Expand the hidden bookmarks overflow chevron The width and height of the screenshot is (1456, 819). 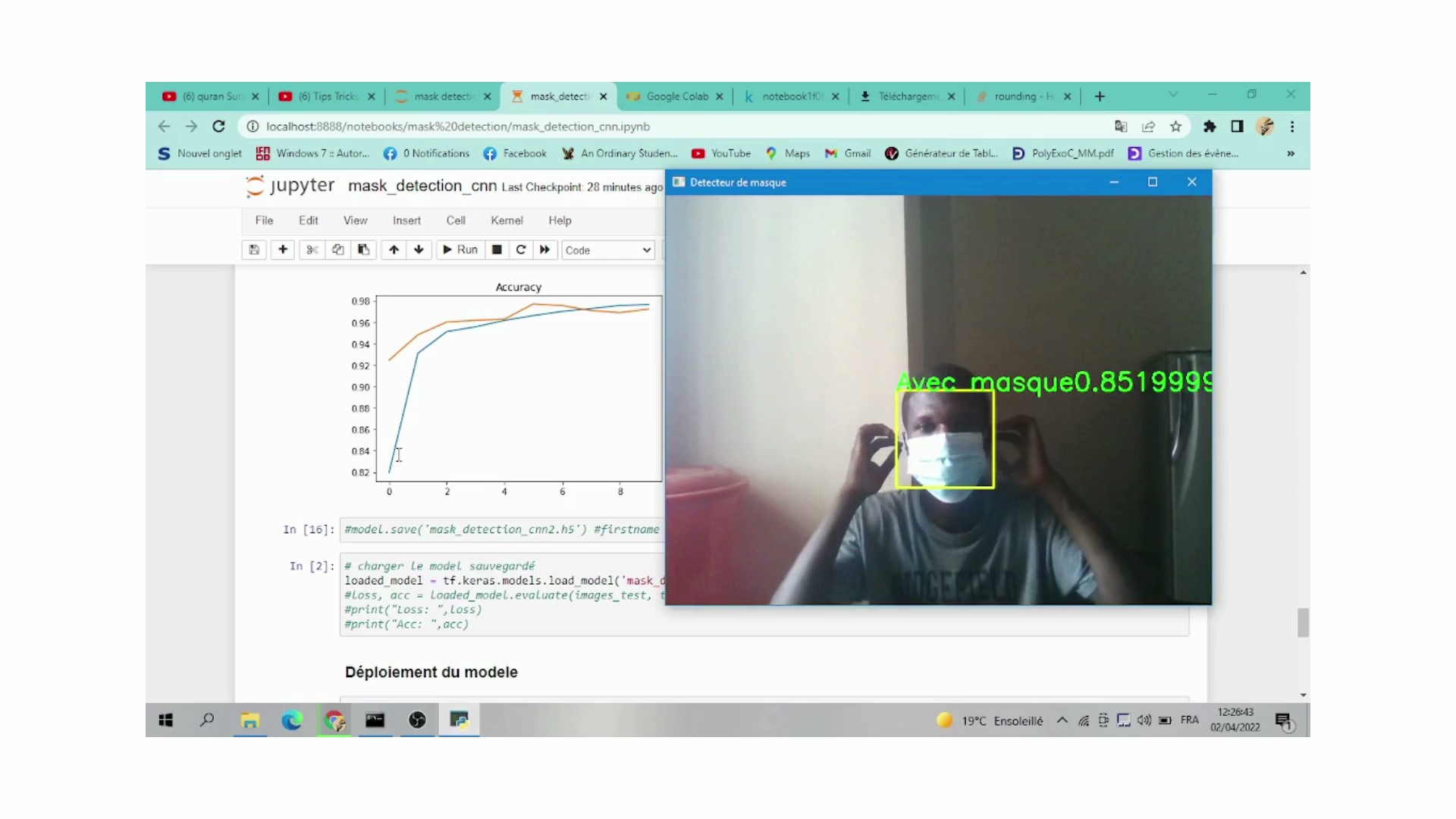click(x=1291, y=153)
